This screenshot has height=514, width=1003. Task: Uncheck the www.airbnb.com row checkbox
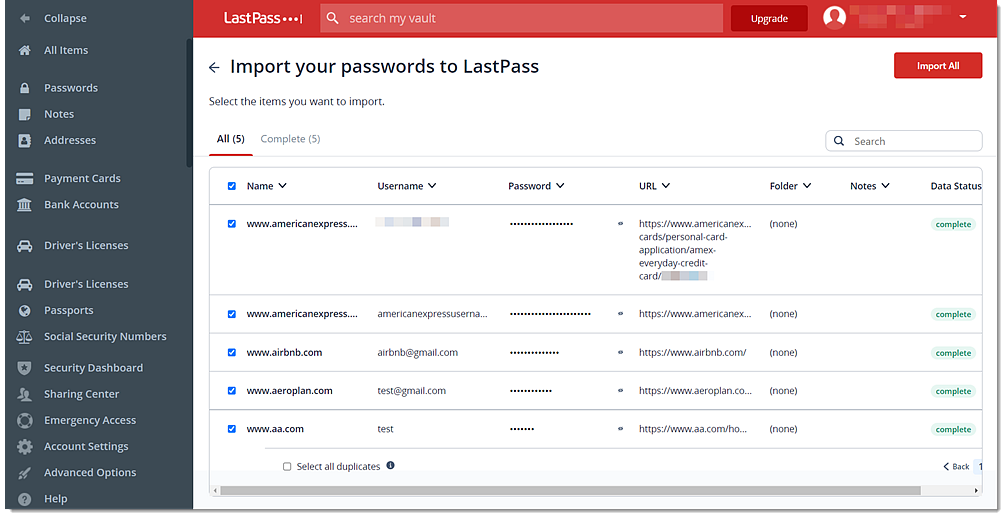[x=232, y=352]
